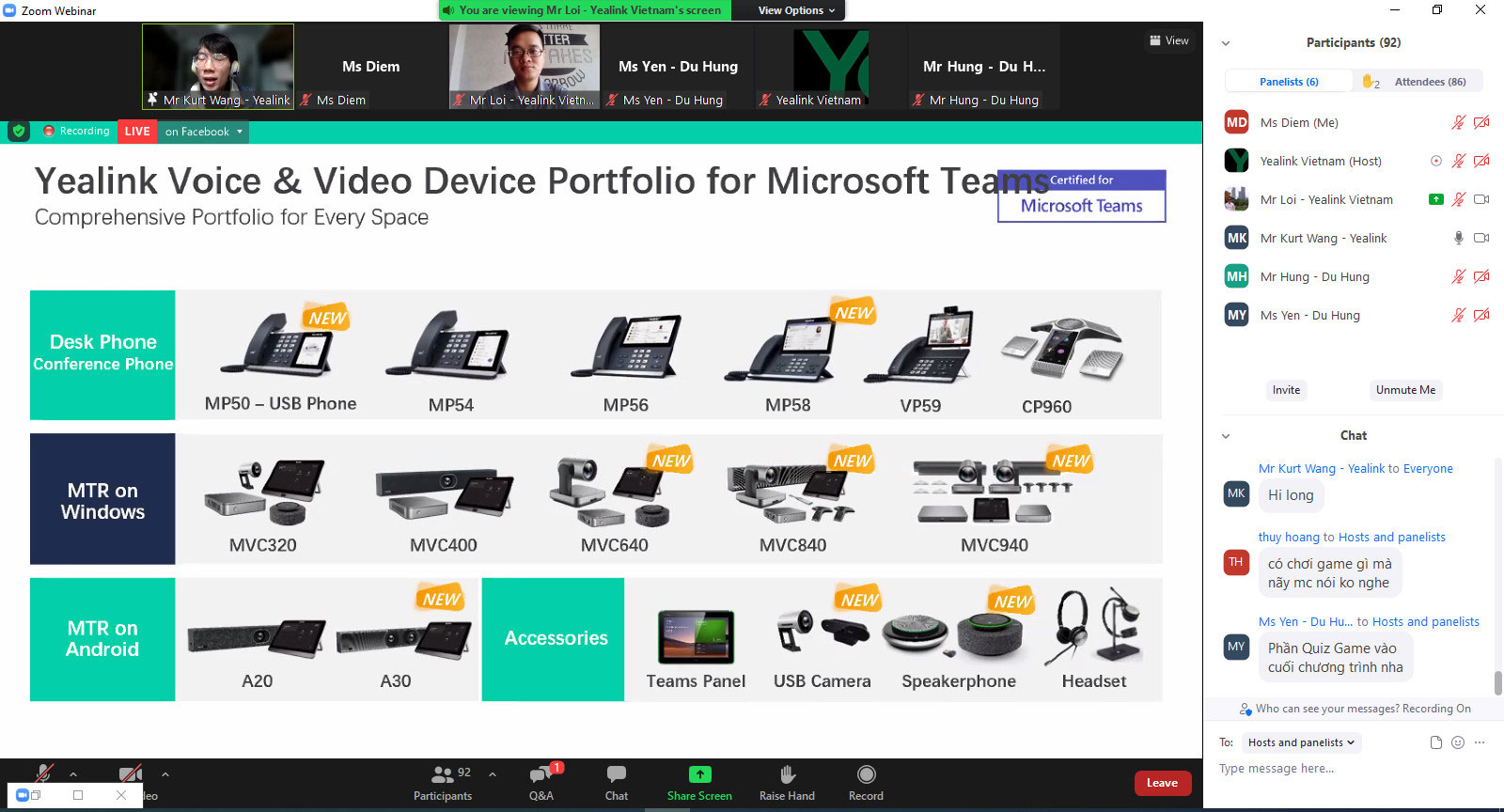
Task: Click the Unmute Me button
Action: coord(1405,390)
